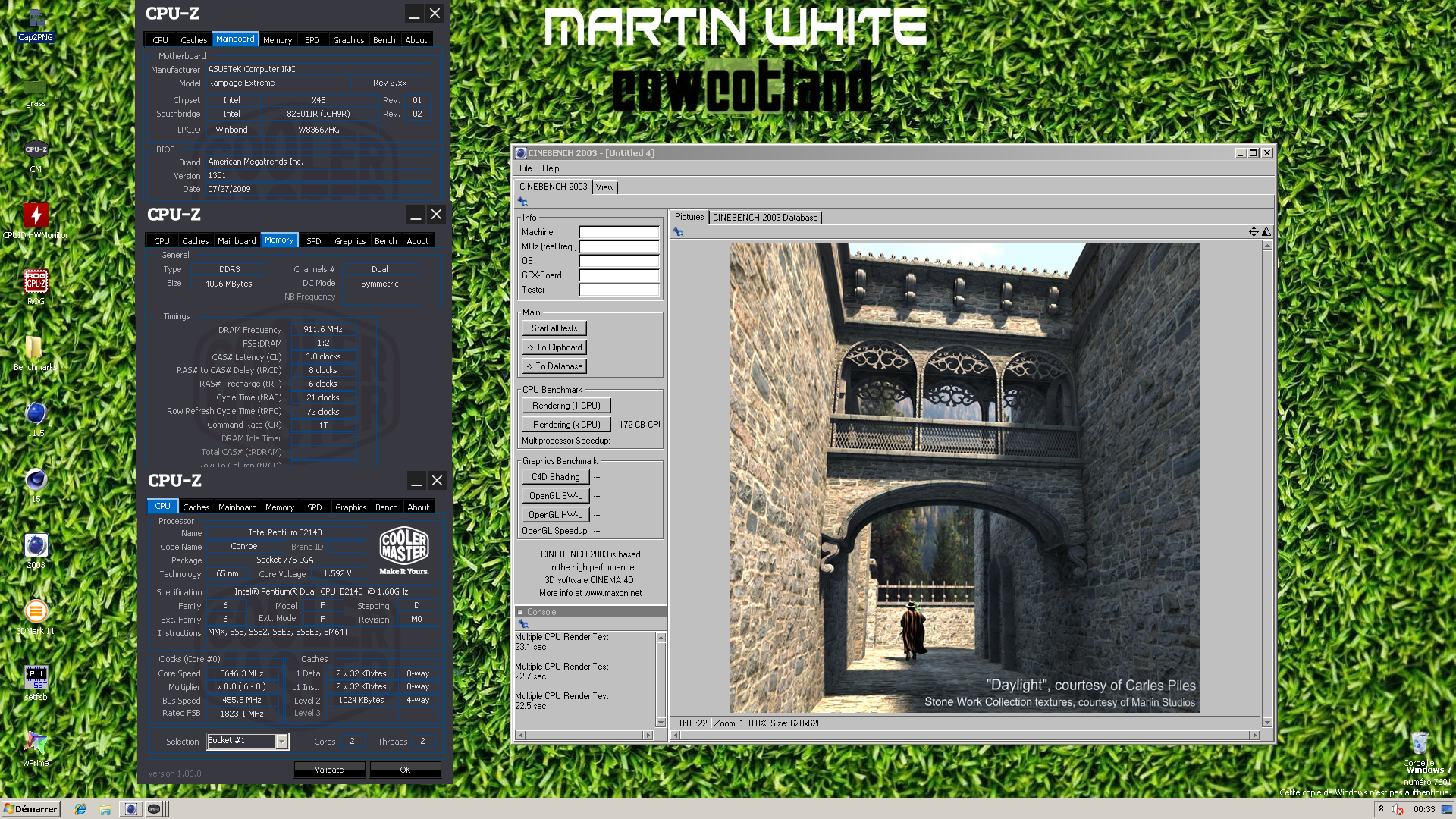Click the To Clipboard button

coord(554,347)
